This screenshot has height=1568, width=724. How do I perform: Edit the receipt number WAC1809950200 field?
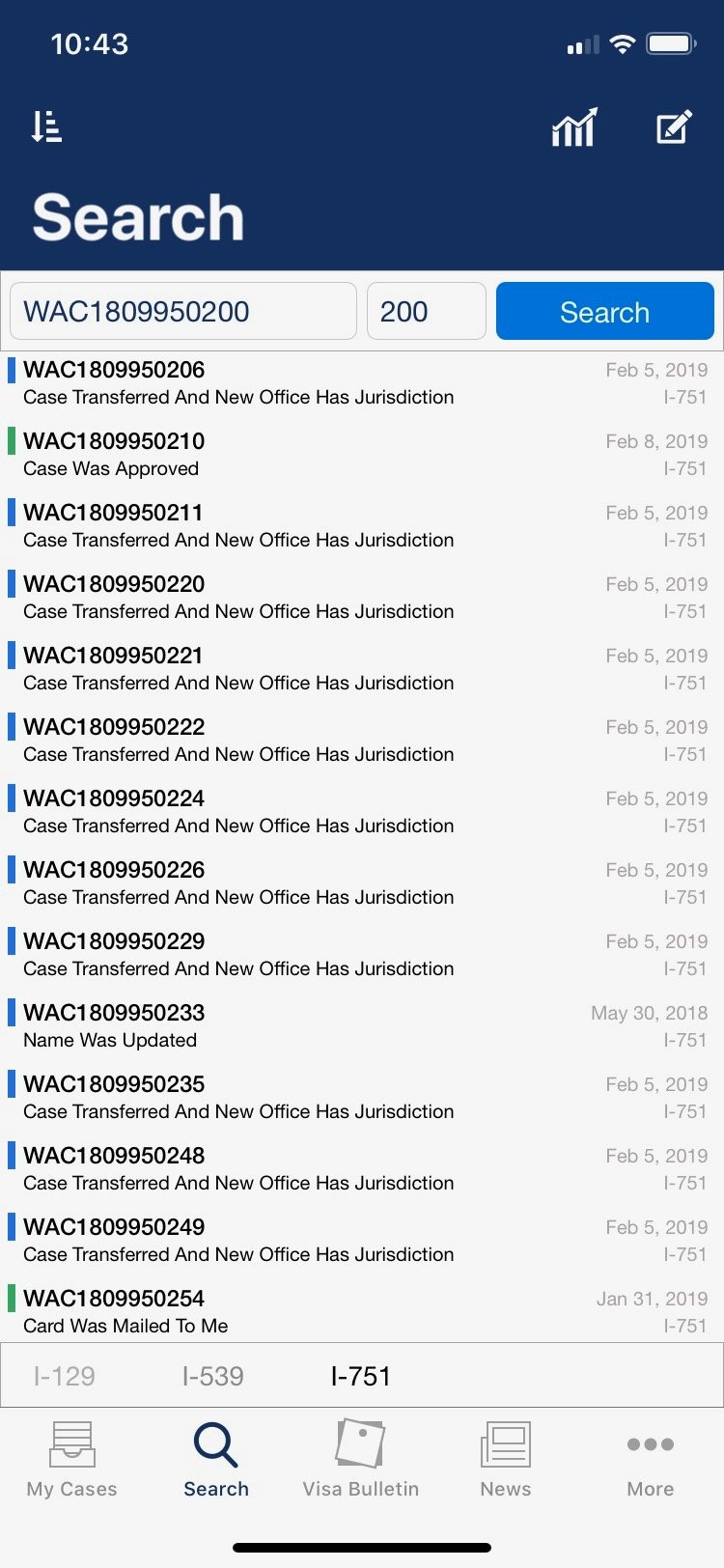tap(183, 311)
